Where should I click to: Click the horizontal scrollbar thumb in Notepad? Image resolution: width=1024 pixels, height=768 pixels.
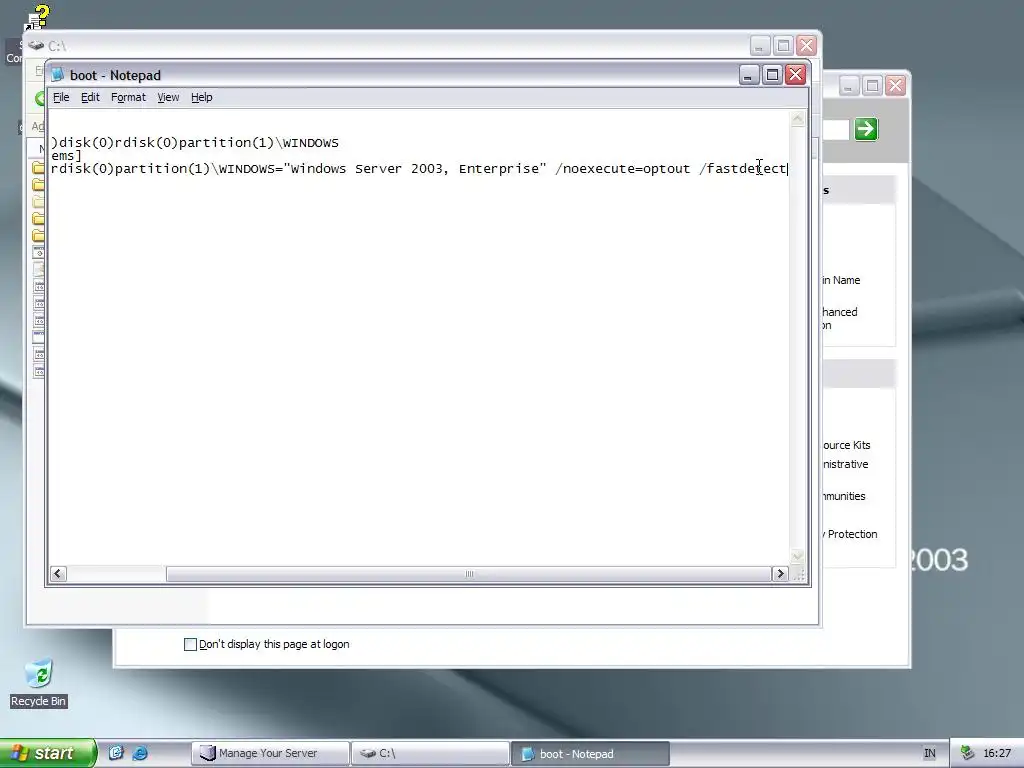click(x=468, y=573)
